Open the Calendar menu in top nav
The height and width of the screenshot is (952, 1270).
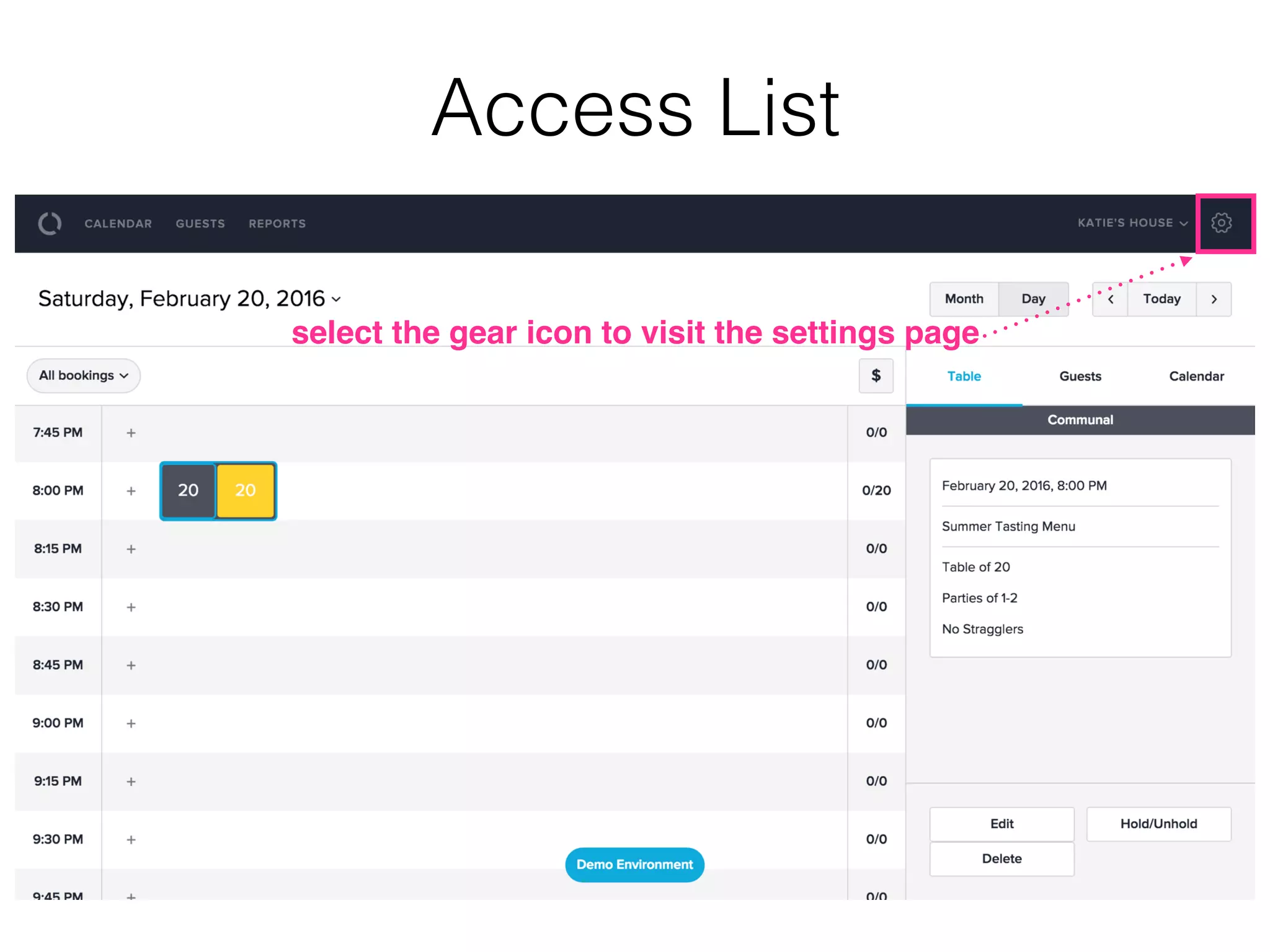tap(118, 224)
